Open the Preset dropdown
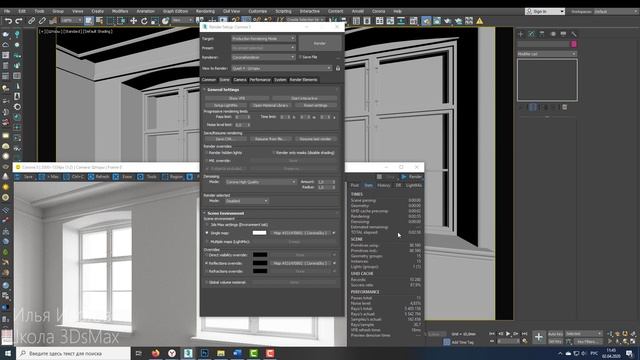 click(x=263, y=48)
